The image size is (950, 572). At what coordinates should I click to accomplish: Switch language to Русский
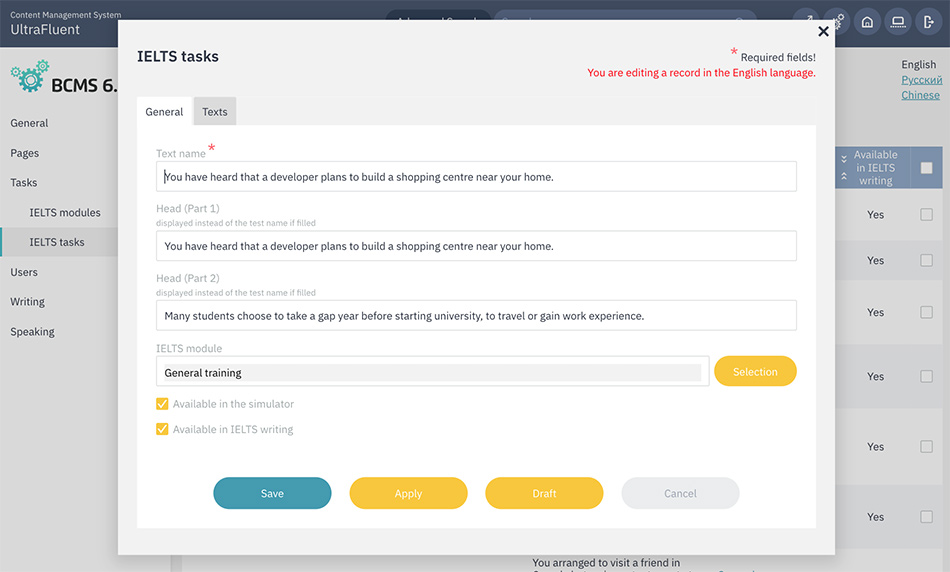(x=921, y=80)
